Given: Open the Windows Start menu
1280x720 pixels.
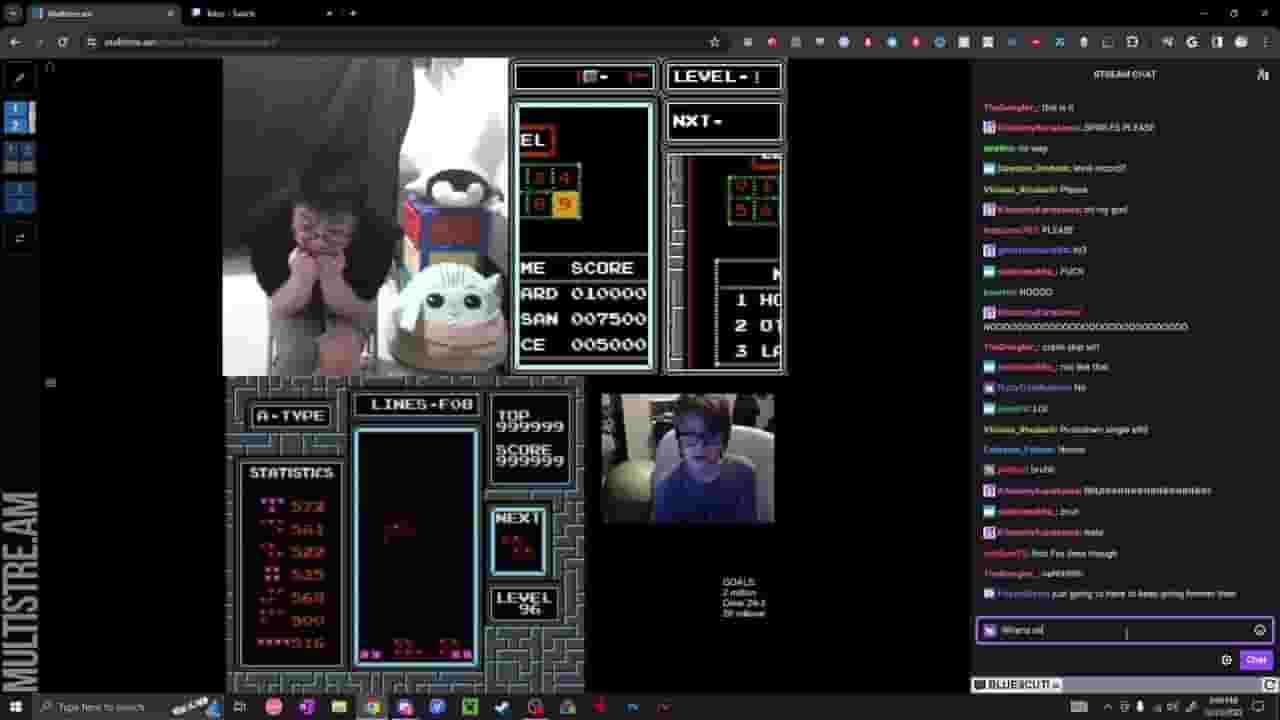Looking at the screenshot, I should click(x=16, y=707).
